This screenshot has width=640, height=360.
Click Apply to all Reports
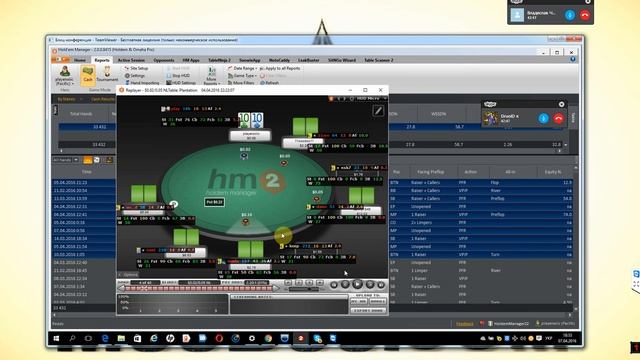point(280,68)
